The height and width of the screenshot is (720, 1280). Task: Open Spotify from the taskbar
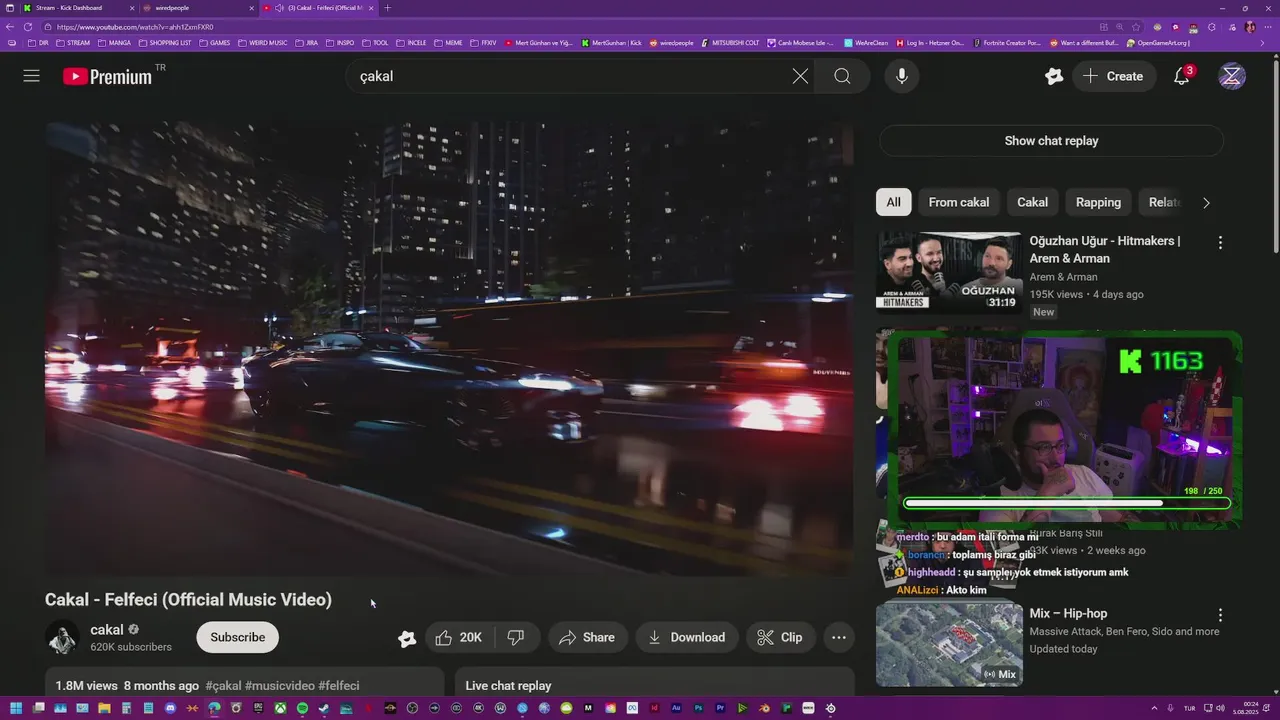tap(302, 708)
